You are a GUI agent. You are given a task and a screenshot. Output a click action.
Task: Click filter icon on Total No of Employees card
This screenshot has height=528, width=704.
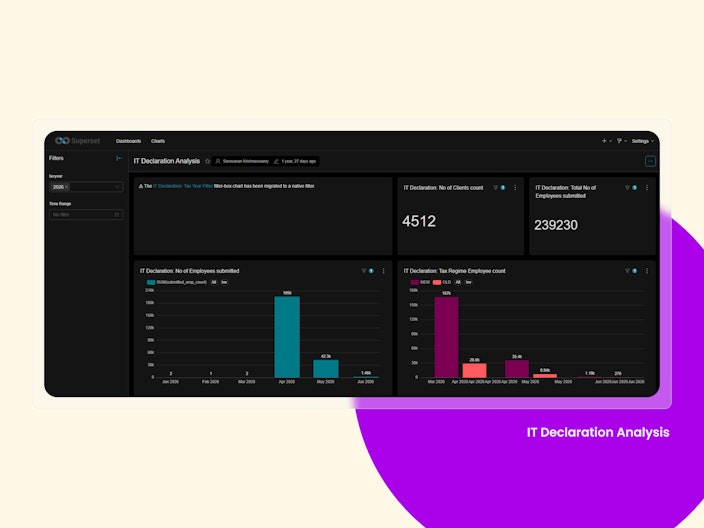coord(627,188)
